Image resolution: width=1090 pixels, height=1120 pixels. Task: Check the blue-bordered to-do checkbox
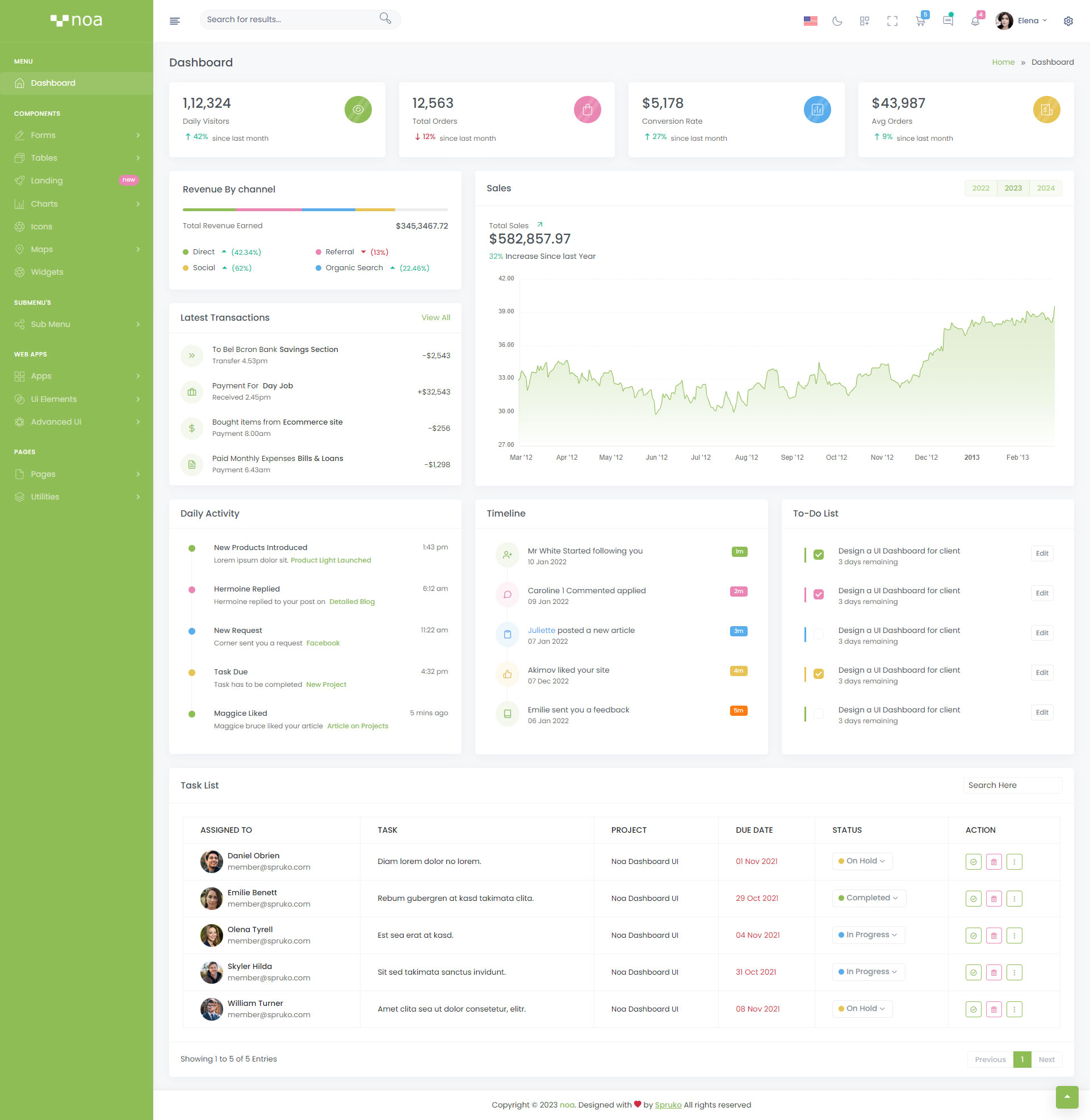[819, 634]
